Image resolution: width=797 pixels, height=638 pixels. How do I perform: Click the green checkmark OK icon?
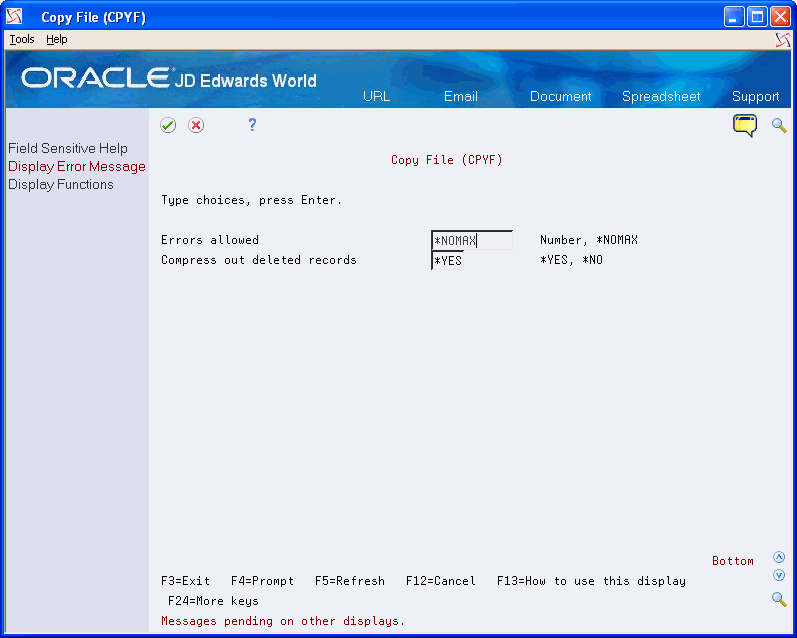click(x=168, y=125)
